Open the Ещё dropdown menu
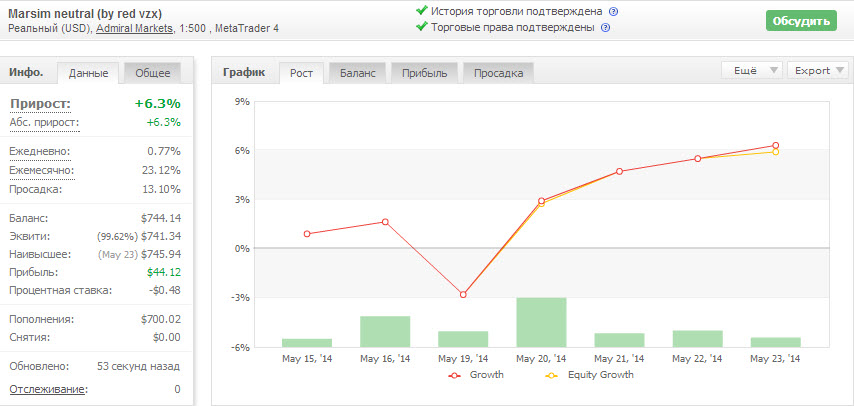Image resolution: width=854 pixels, height=406 pixels. tap(750, 71)
